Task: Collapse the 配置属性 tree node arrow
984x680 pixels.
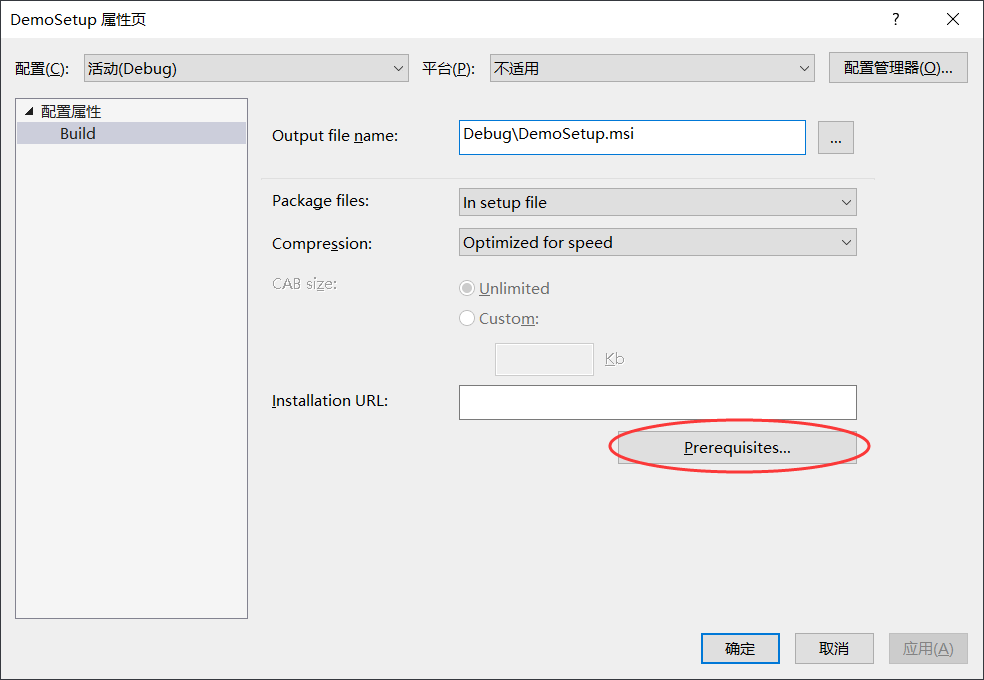Action: (29, 111)
